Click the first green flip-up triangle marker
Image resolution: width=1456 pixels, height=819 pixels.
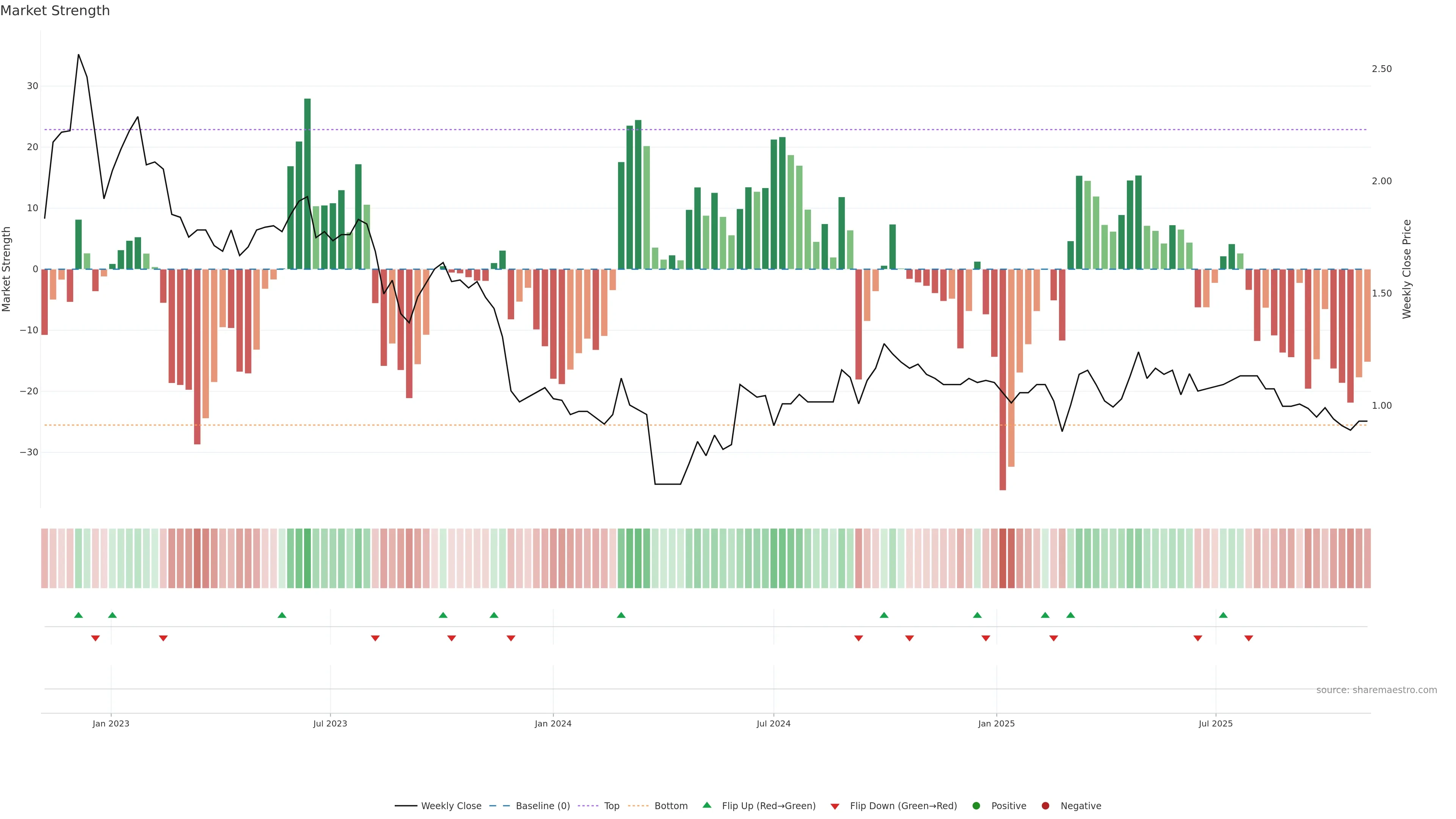click(78, 615)
